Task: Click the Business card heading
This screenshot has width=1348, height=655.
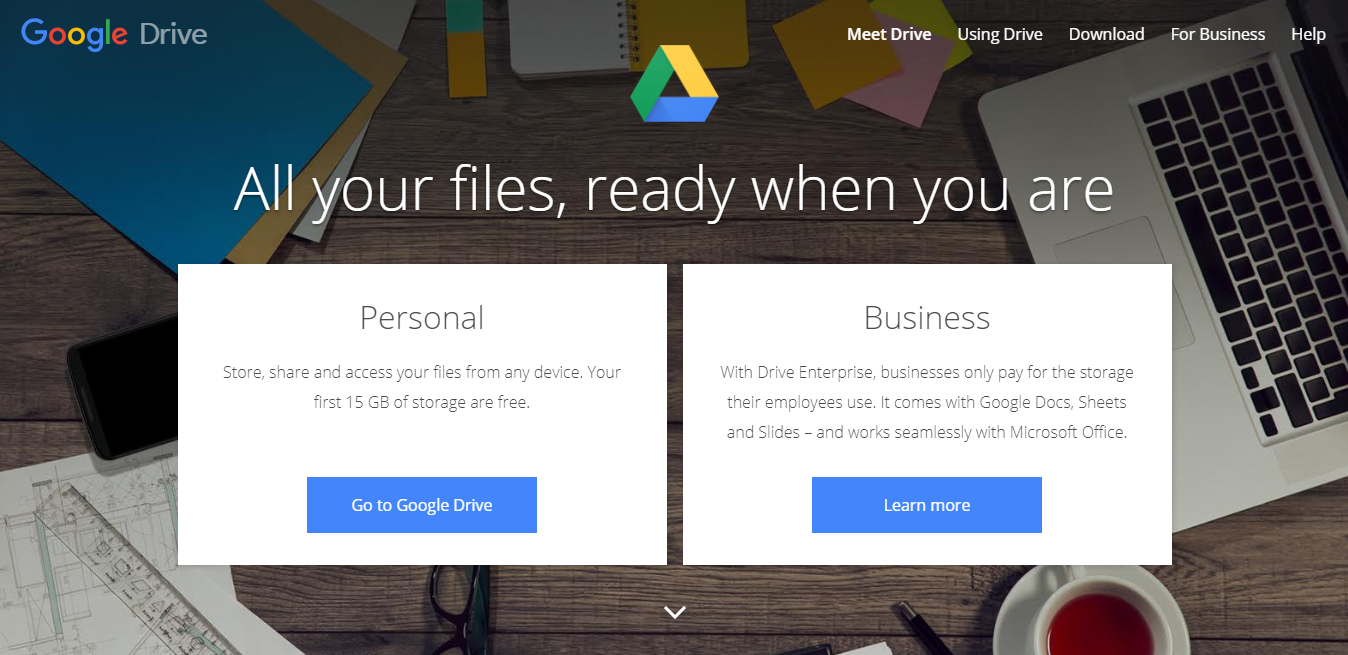Action: 927,318
